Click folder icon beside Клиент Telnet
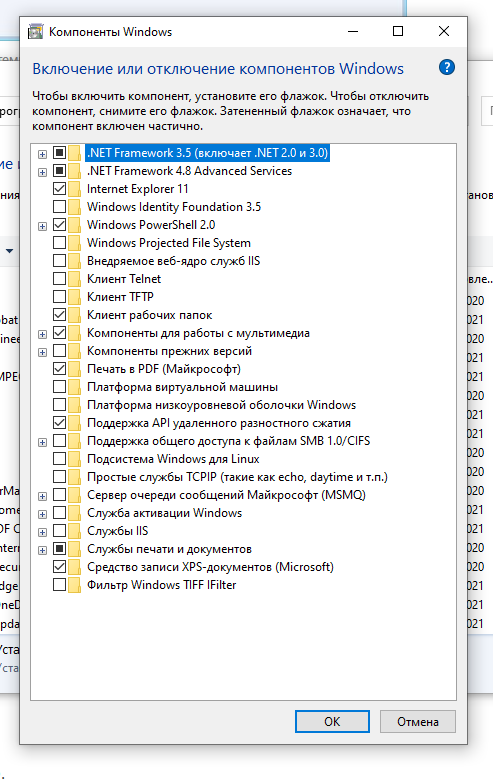 75,279
